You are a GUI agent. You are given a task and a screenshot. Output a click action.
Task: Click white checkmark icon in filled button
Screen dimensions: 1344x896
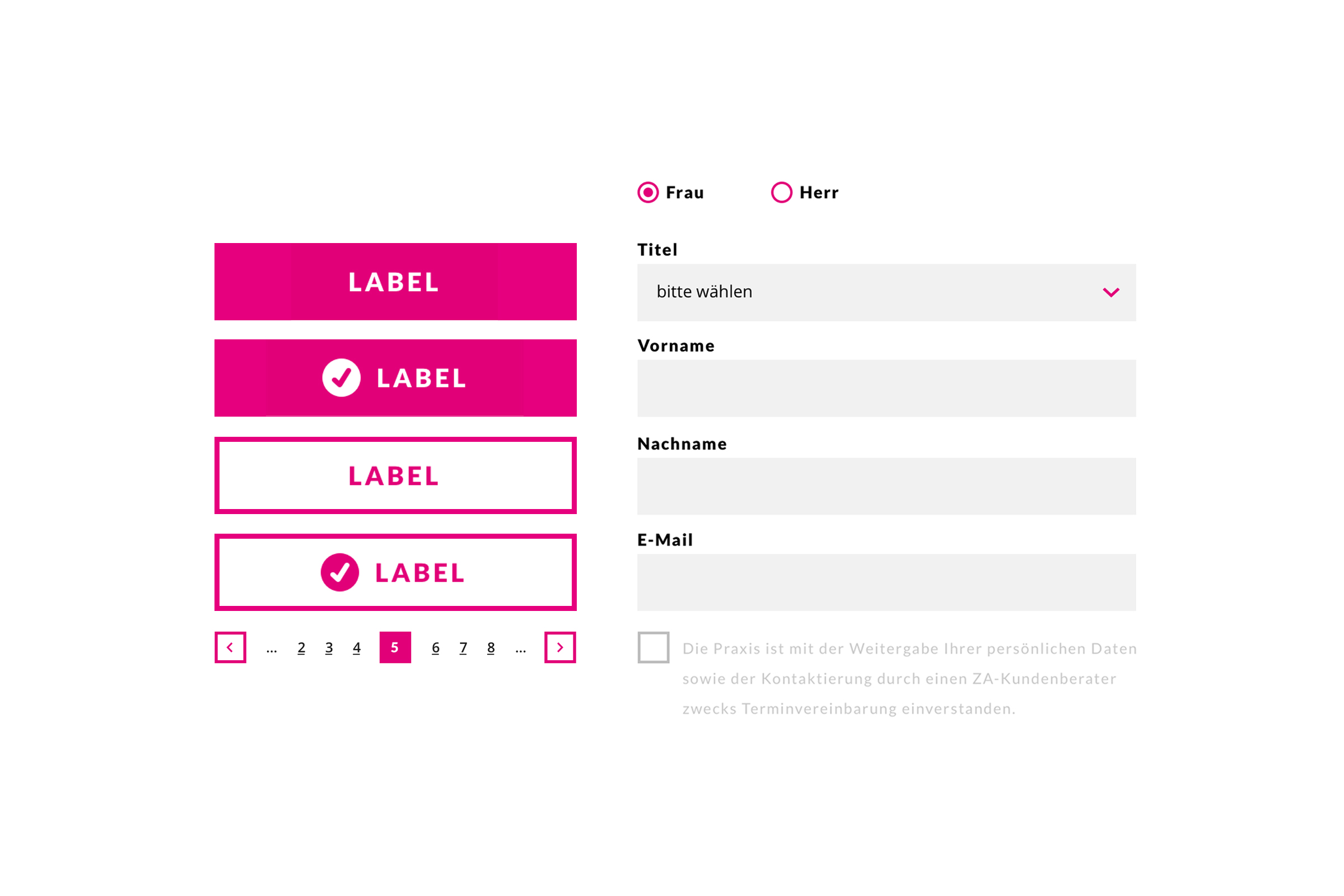[x=341, y=377]
